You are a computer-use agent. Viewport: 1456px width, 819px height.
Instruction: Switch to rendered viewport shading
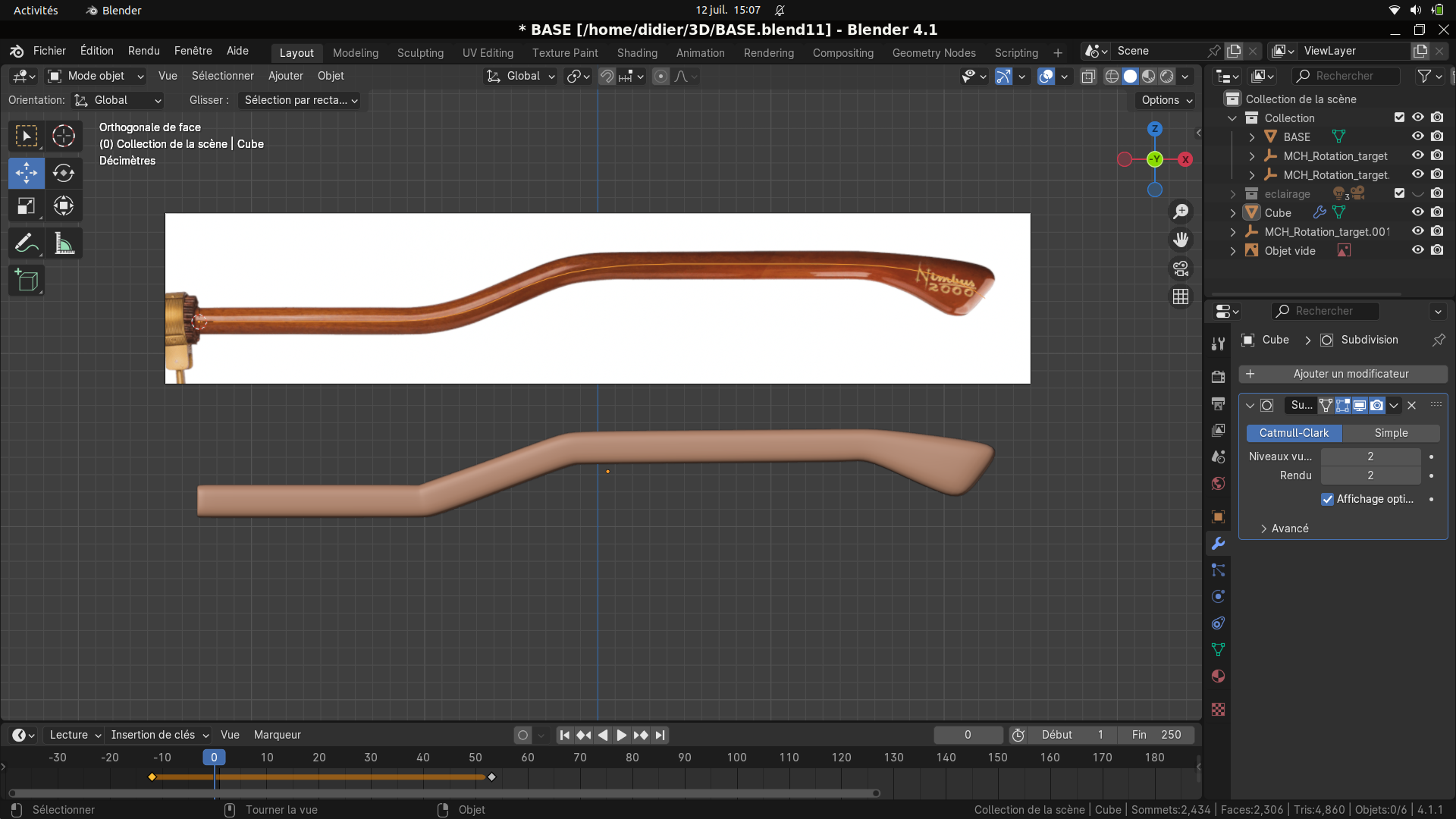1167,76
